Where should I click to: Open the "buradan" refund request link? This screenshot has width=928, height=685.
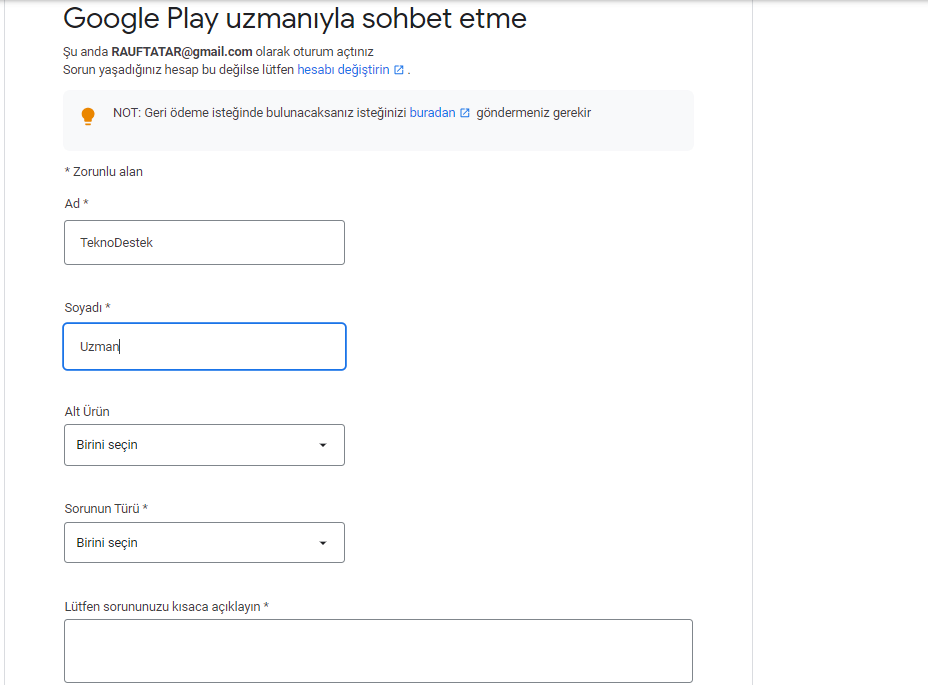(432, 113)
